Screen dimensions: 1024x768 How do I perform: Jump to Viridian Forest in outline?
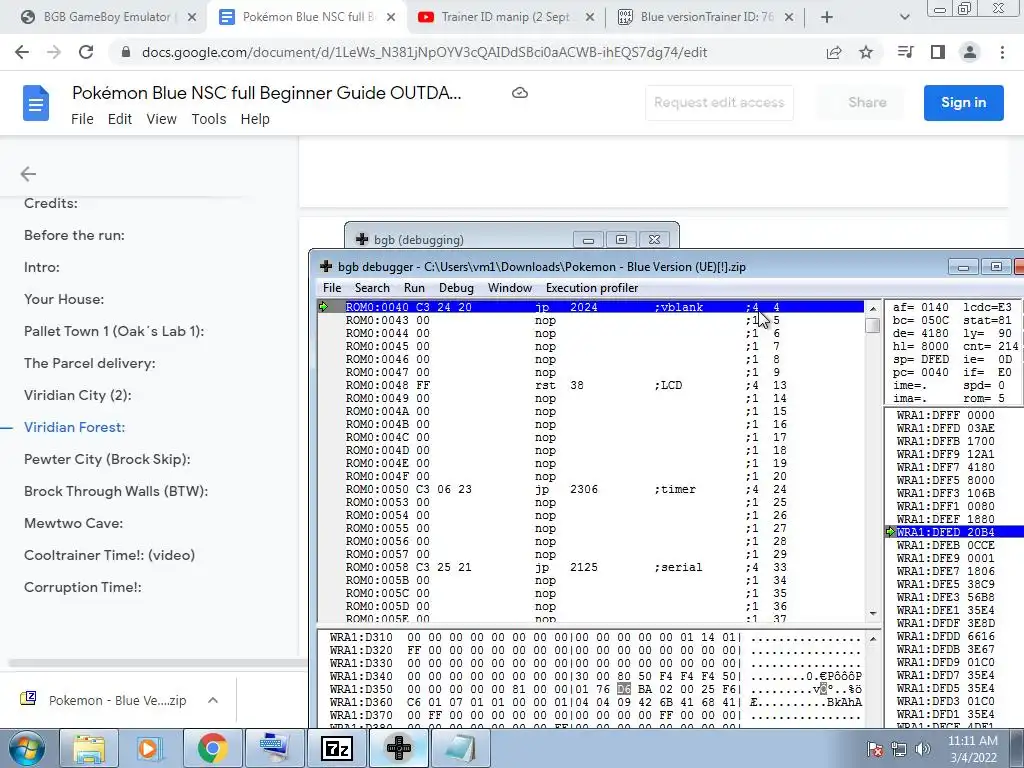[74, 427]
